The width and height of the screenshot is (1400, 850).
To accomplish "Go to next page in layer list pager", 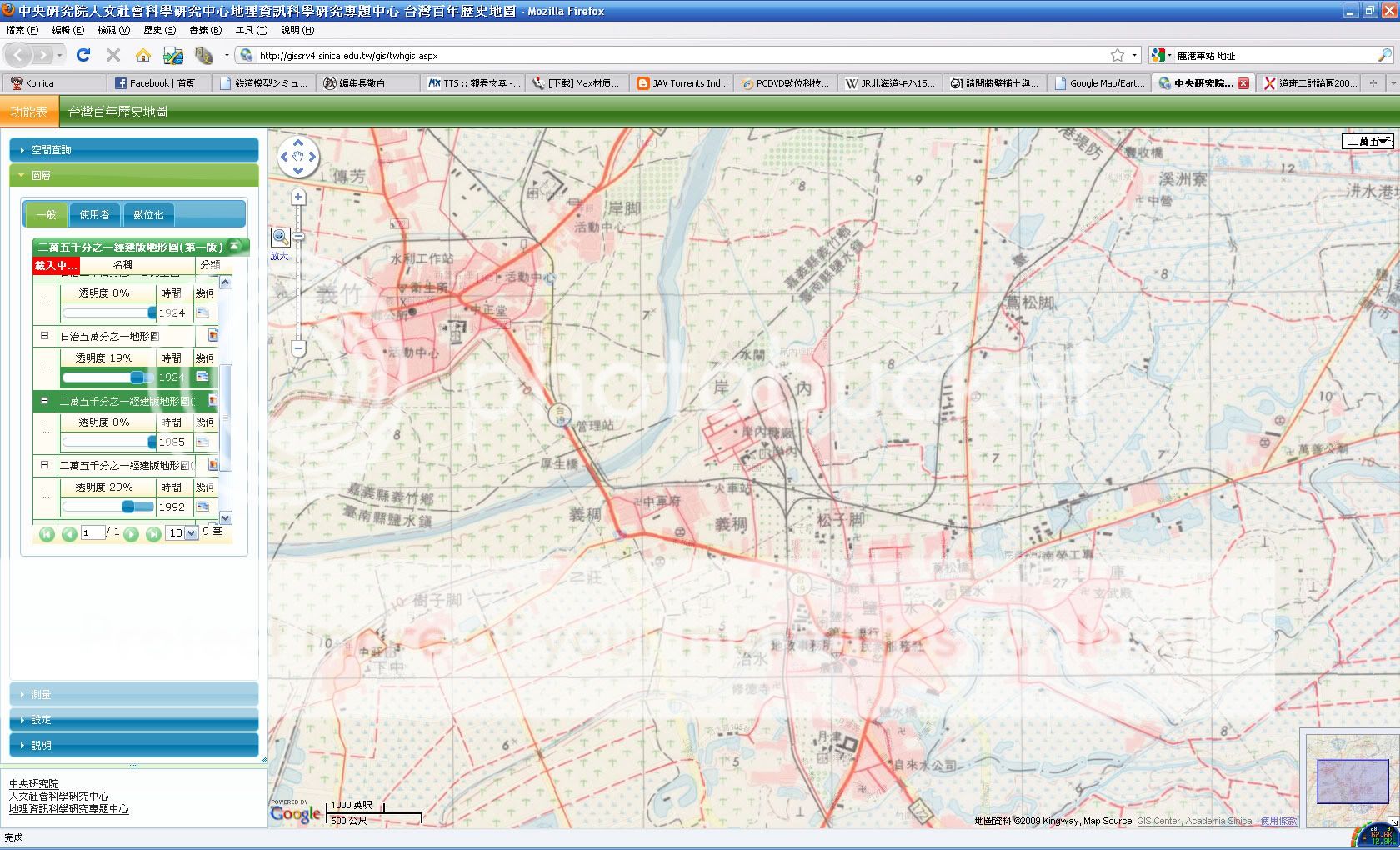I will click(x=132, y=533).
